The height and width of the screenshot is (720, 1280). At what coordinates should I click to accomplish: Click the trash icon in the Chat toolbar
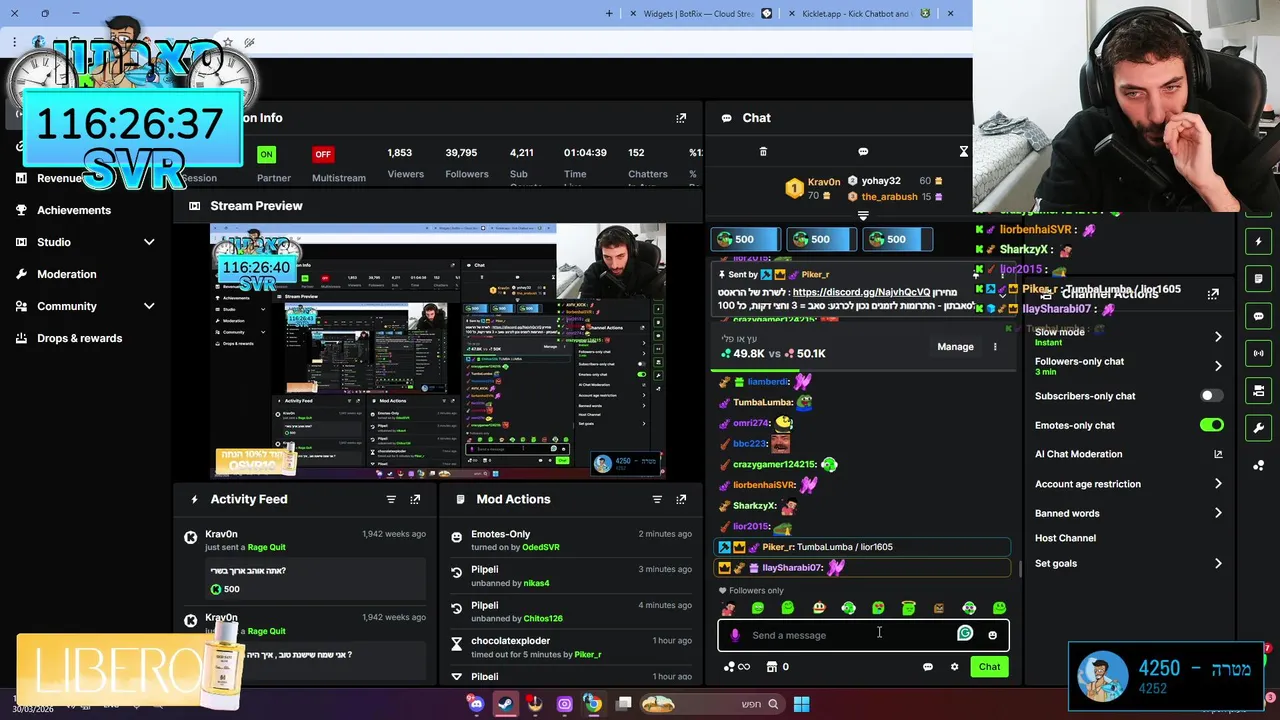pyautogui.click(x=763, y=152)
